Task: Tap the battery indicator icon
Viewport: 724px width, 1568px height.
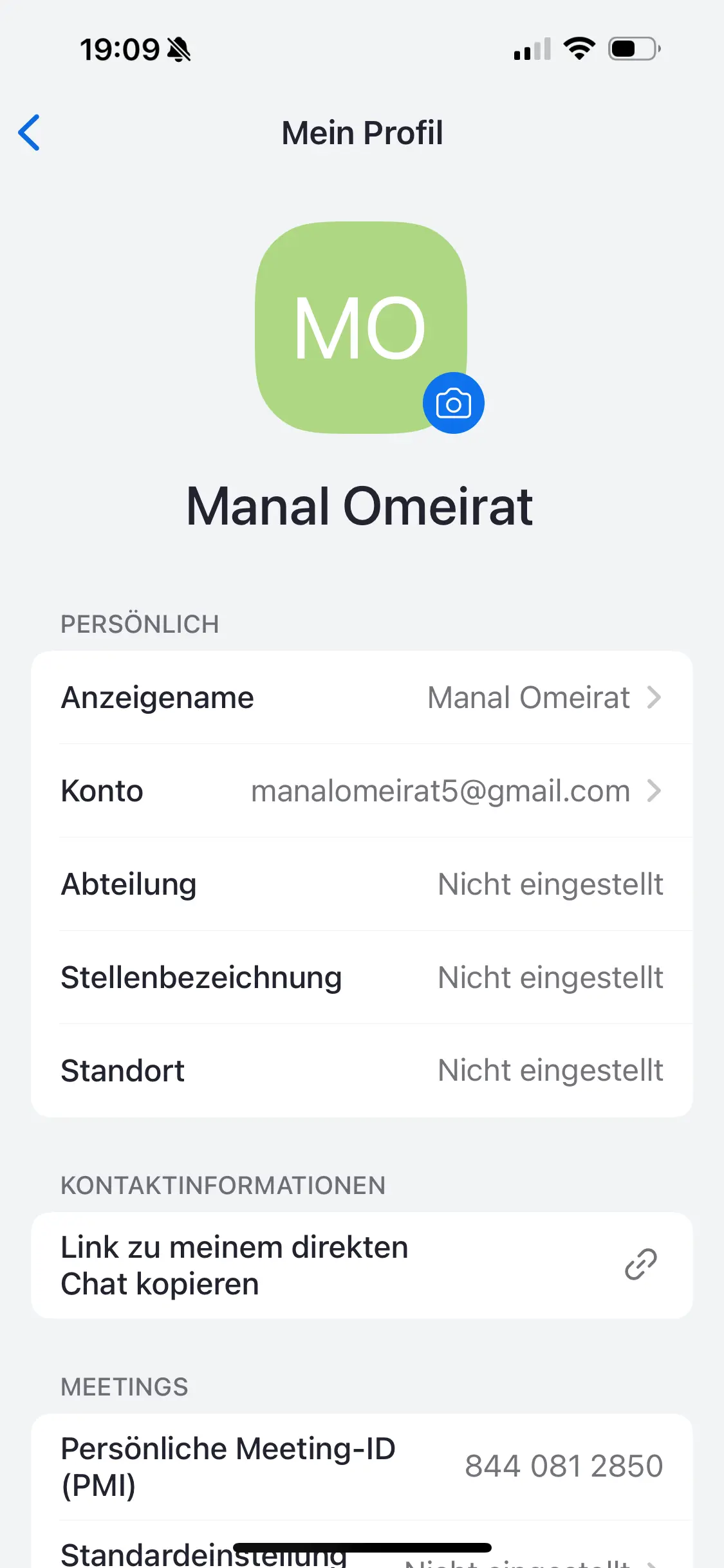Action: 635,49
